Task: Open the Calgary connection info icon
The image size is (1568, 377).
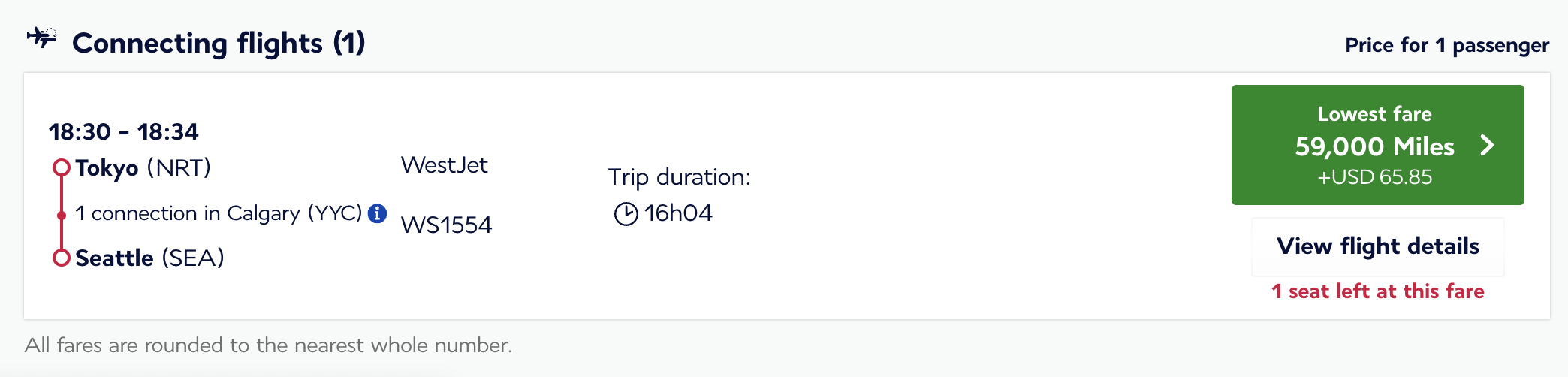Action: tap(378, 213)
